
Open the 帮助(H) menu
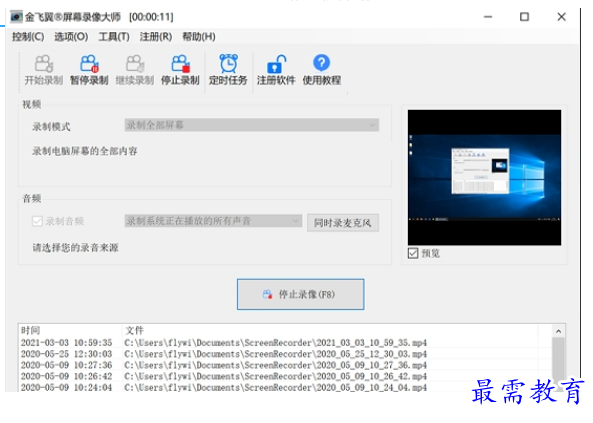(199, 37)
